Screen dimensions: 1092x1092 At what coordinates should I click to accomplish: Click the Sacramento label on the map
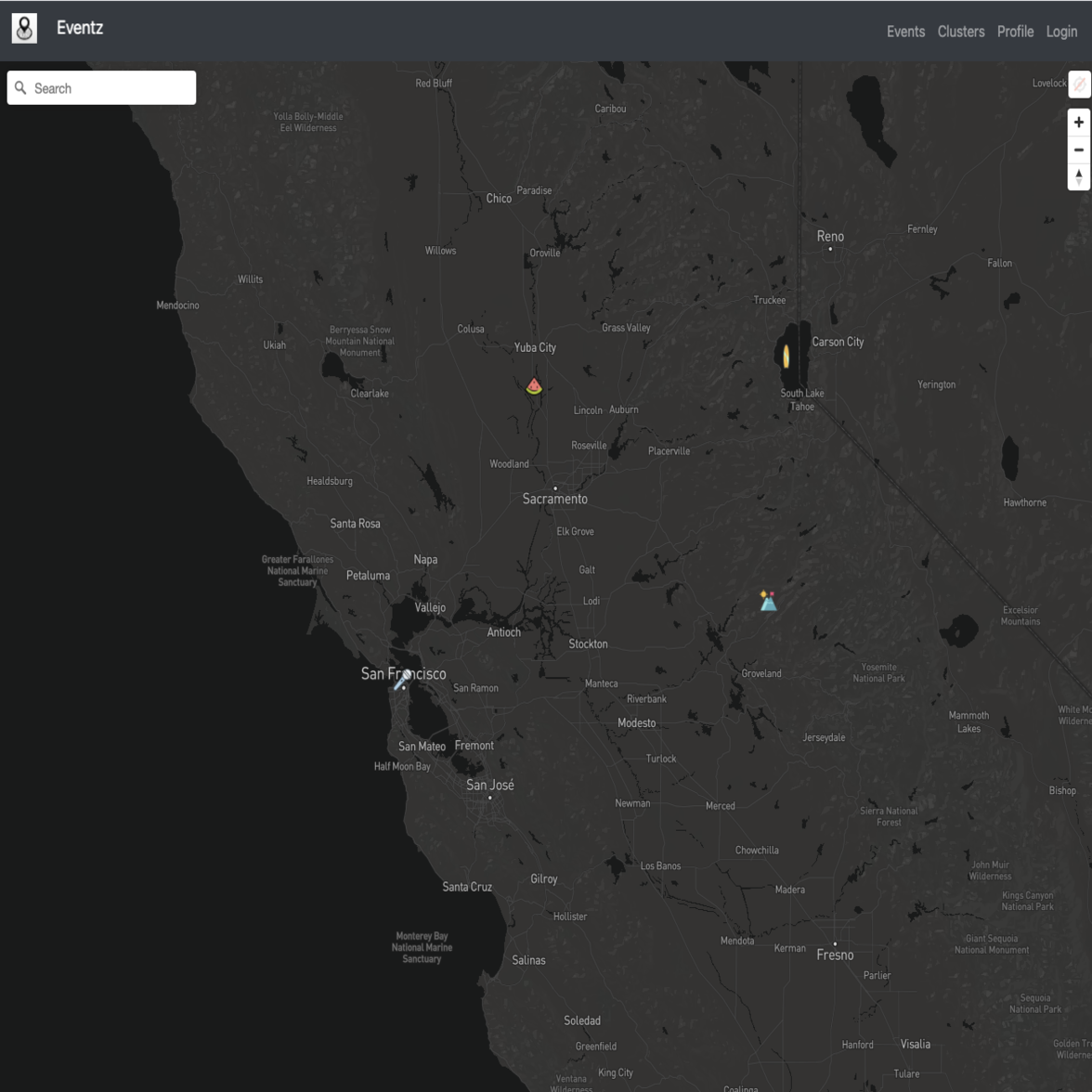554,500
